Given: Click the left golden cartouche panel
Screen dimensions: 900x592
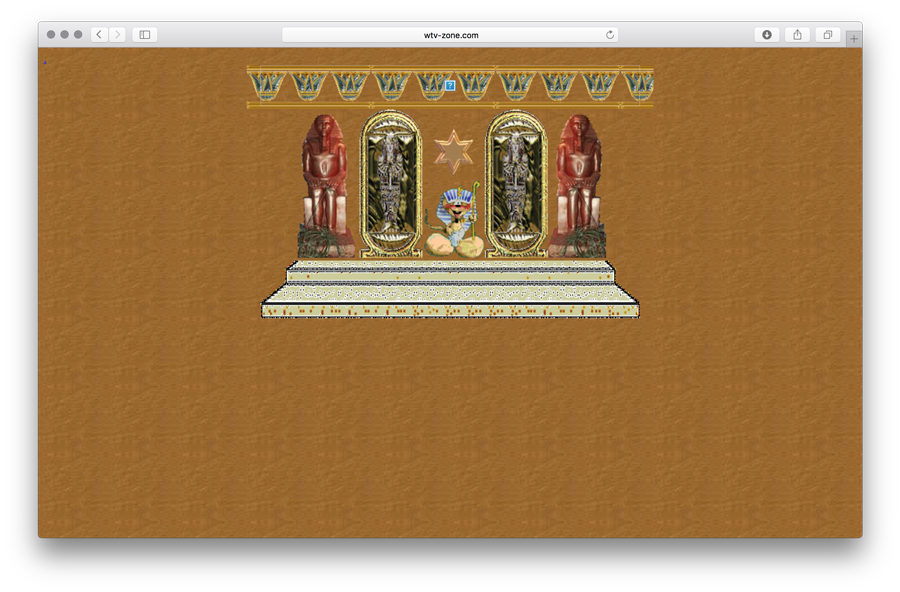Looking at the screenshot, I should (x=390, y=183).
